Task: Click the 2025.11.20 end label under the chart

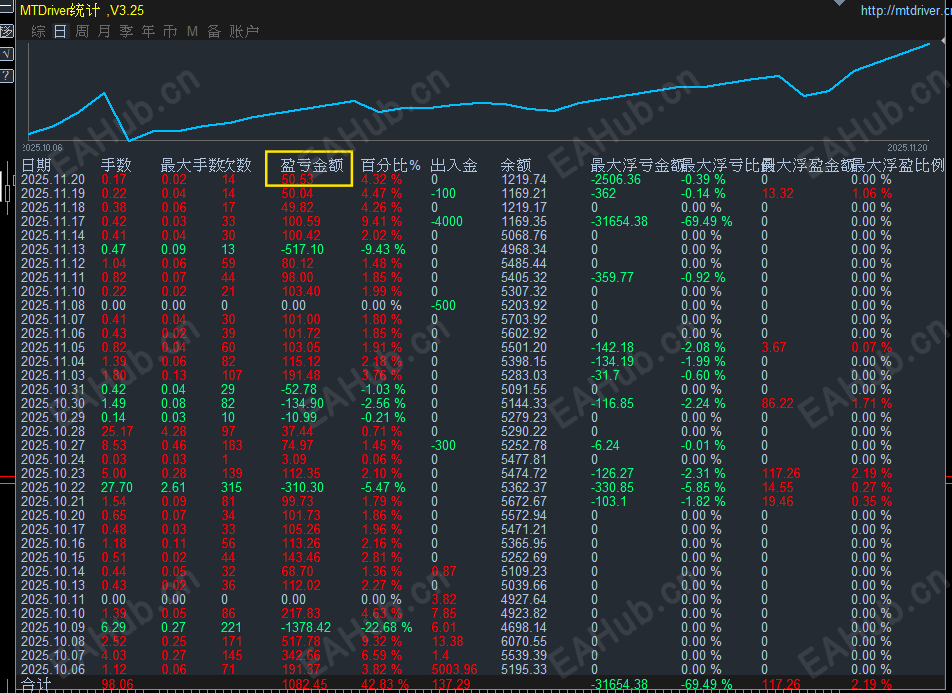Action: [907, 148]
